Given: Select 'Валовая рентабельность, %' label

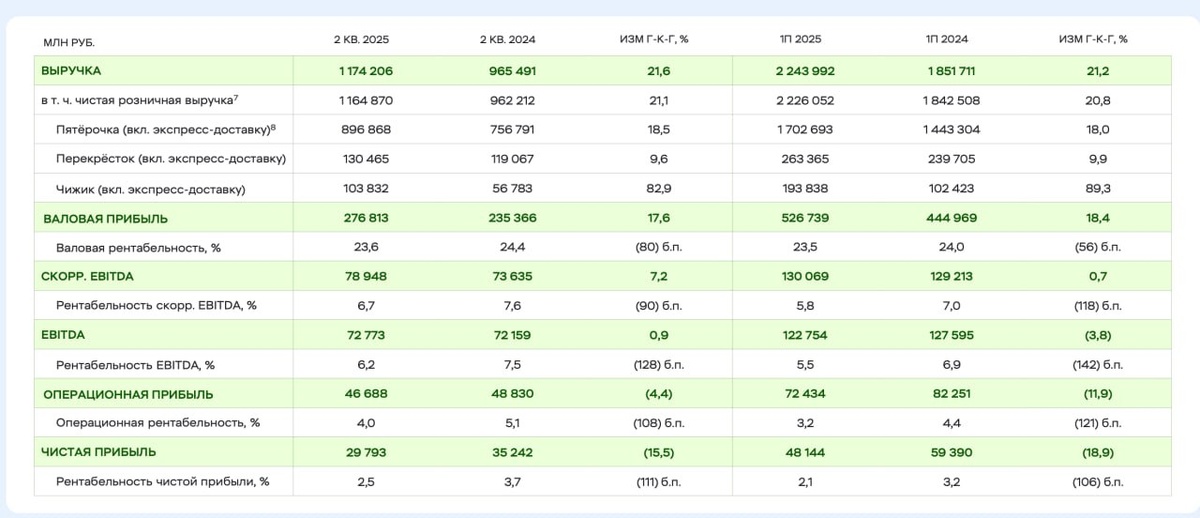Looking at the screenshot, I should (138, 247).
